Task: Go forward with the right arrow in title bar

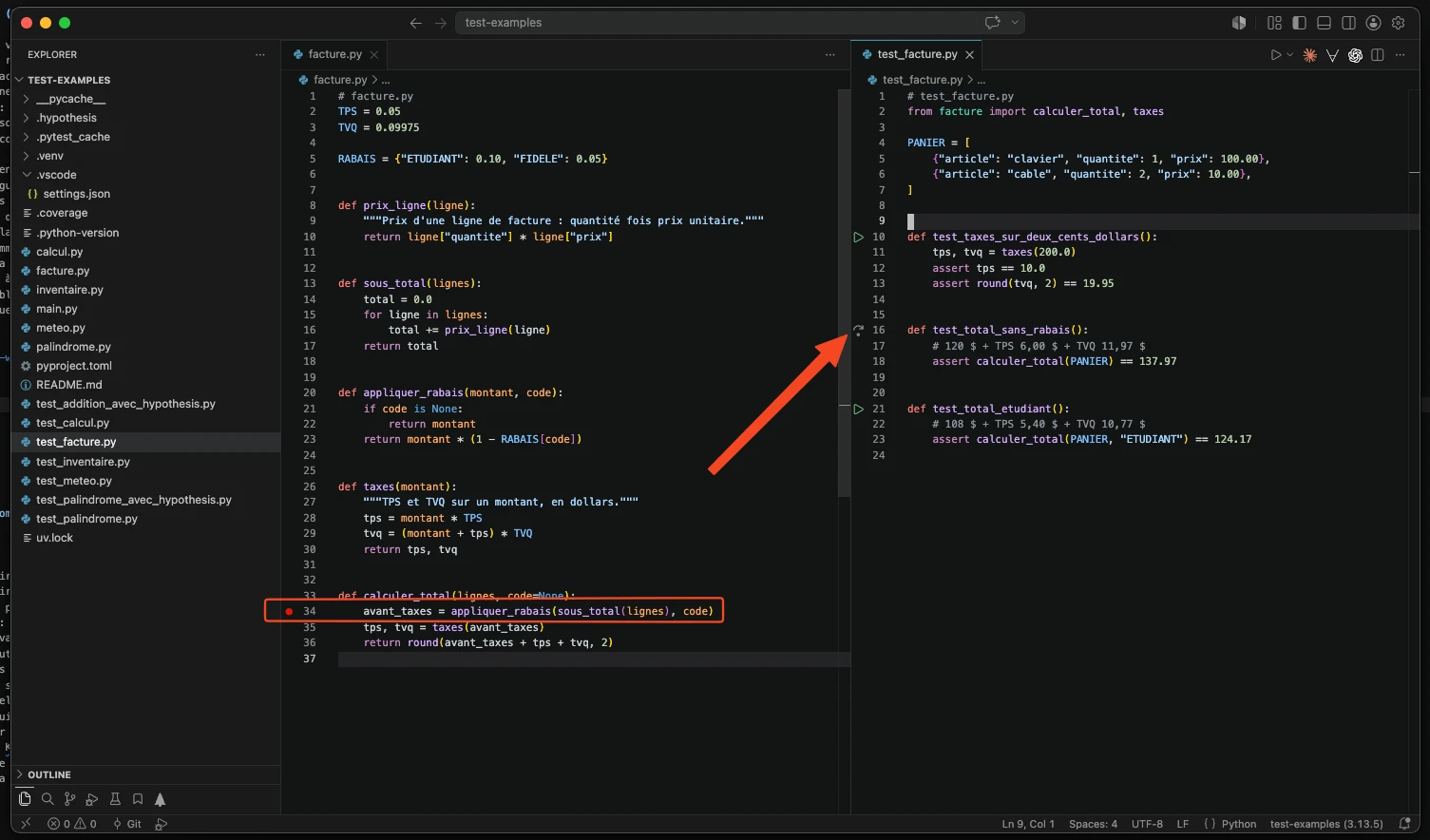Action: tap(441, 23)
